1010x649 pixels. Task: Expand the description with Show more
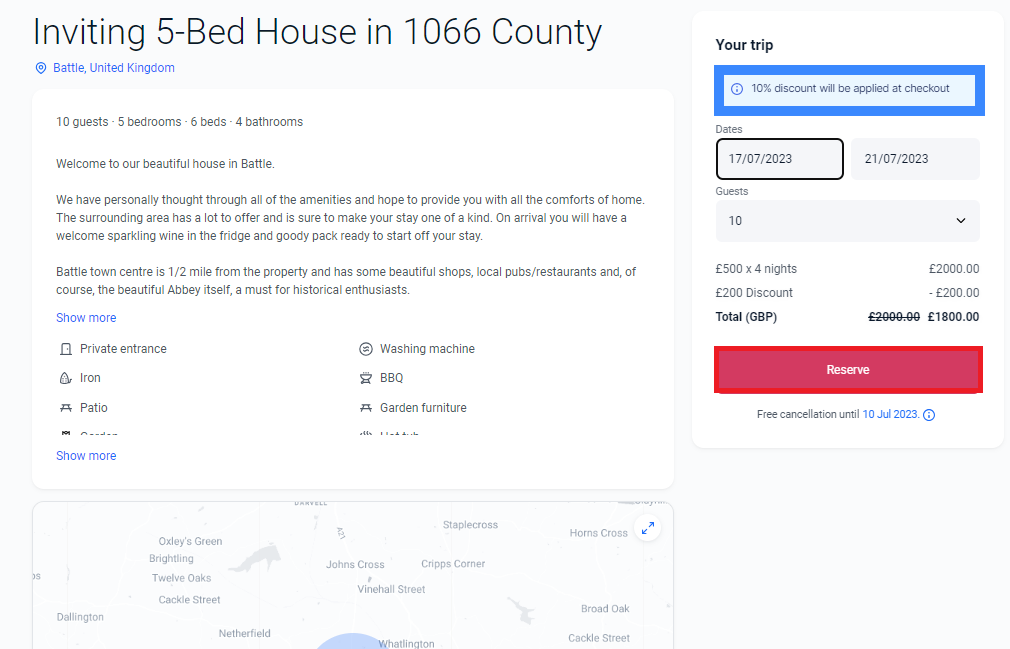click(86, 317)
